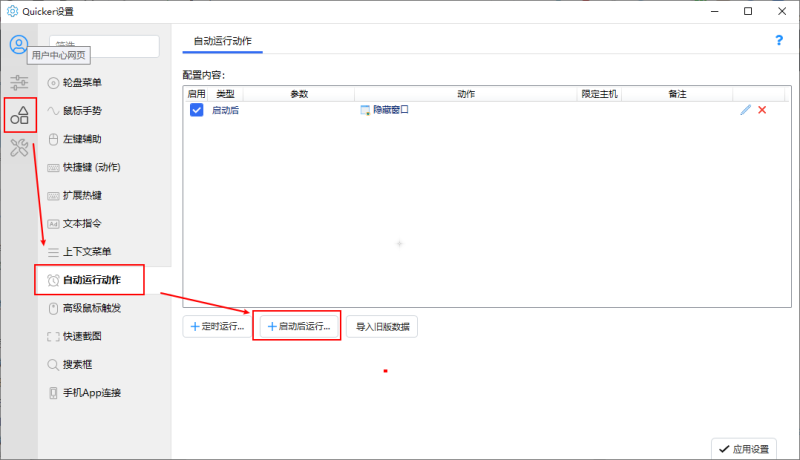Select the 自动运行动作 tab header
This screenshot has height=460, width=800.
pyautogui.click(x=222, y=41)
